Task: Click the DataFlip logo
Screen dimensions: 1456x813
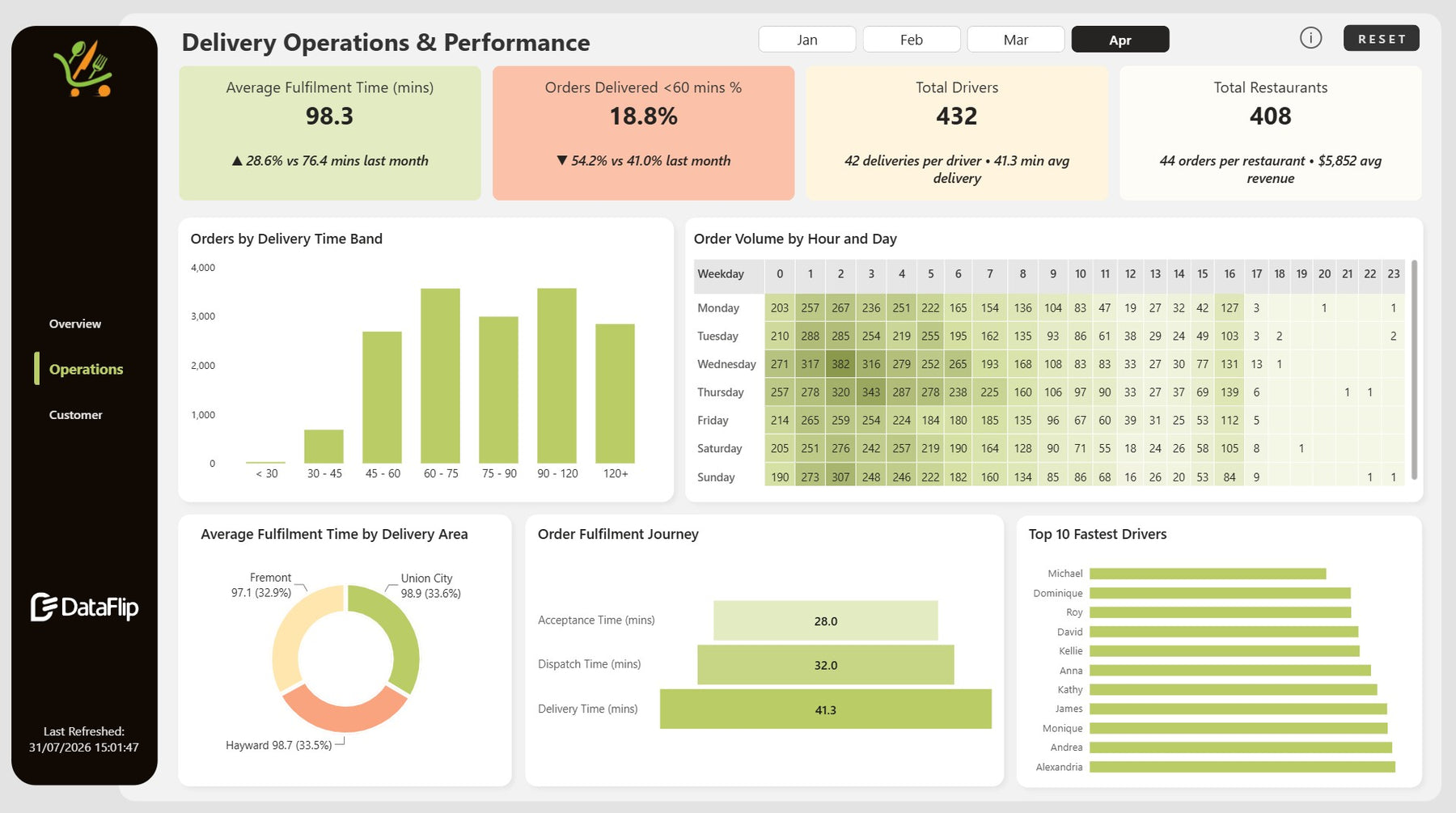Action: [x=84, y=607]
